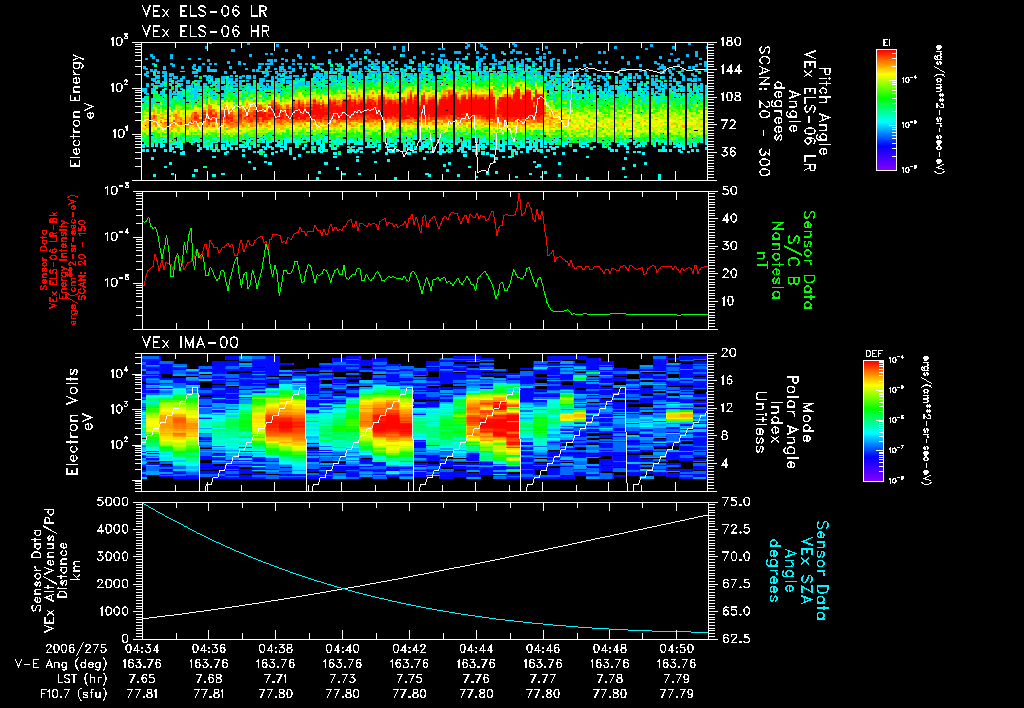Click the LST value '7.76'
1024x708 pixels.
[476, 679]
